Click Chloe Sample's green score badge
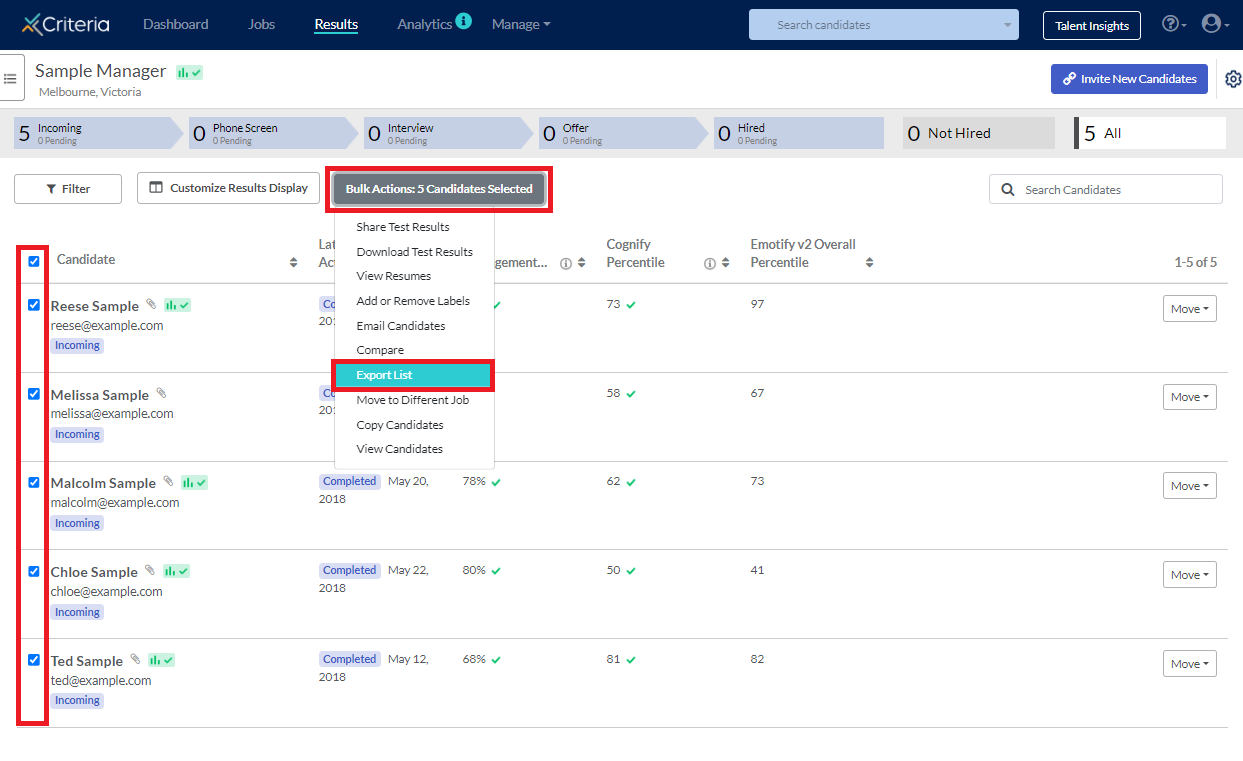The image size is (1243, 761). coord(176,571)
